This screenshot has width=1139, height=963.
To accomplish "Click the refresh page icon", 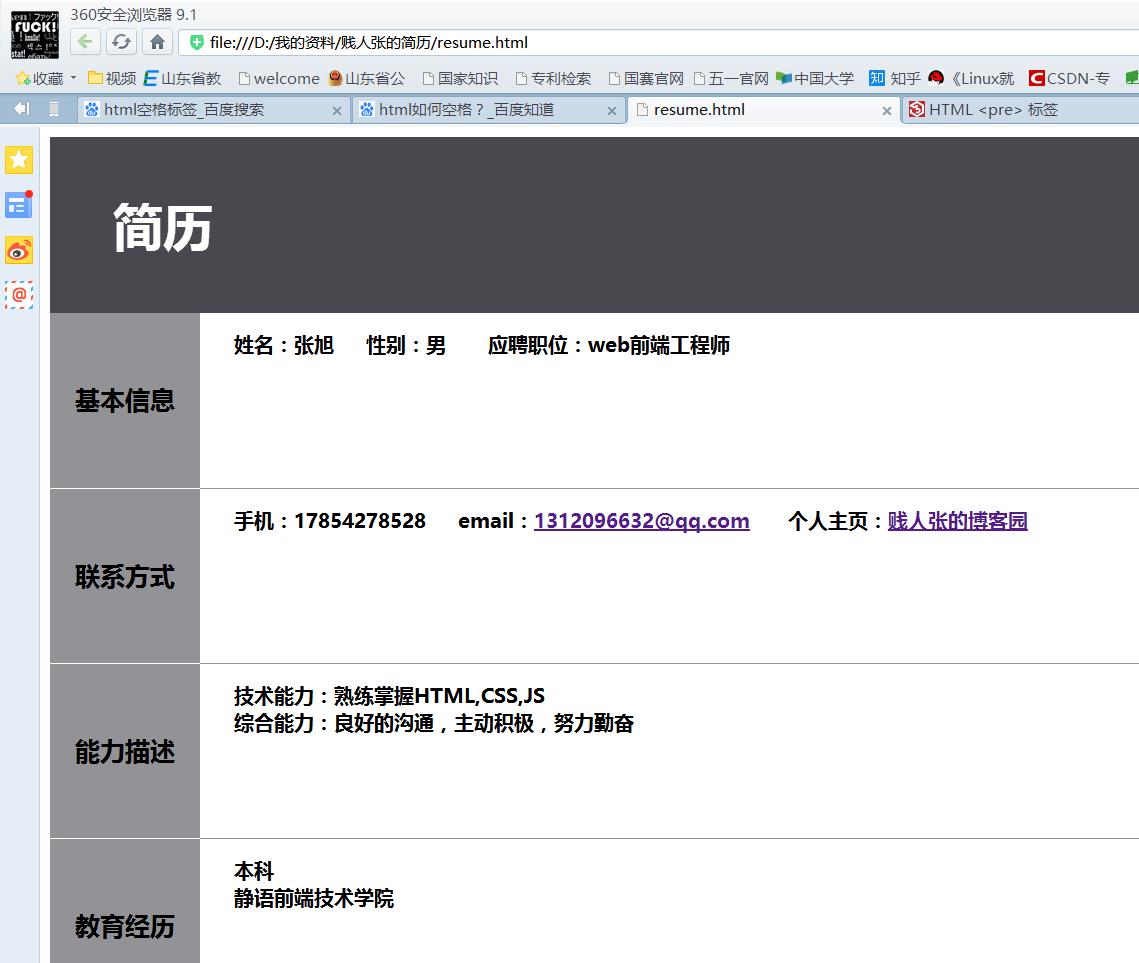I will click(x=121, y=42).
